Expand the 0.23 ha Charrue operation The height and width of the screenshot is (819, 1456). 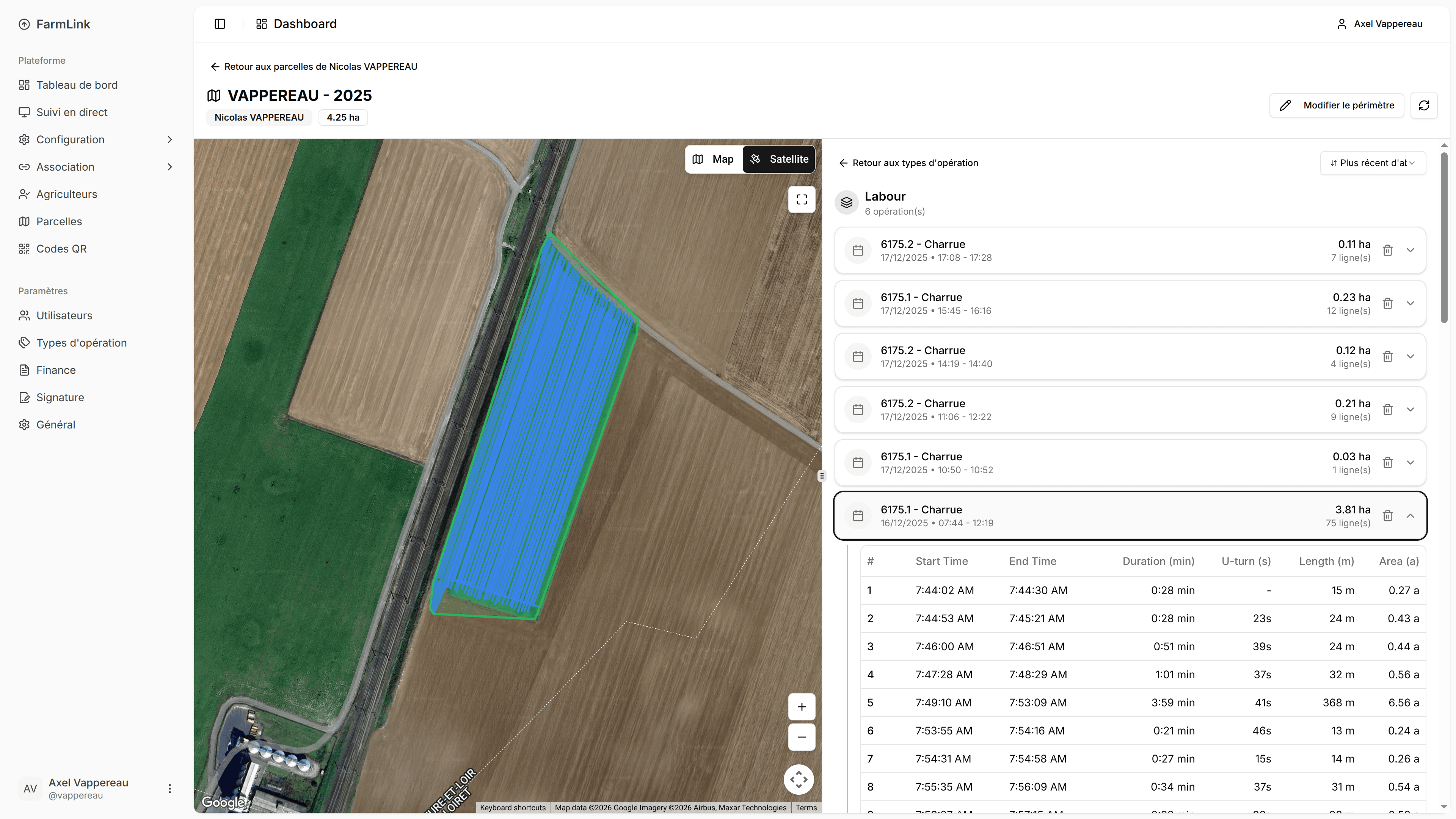(1410, 303)
